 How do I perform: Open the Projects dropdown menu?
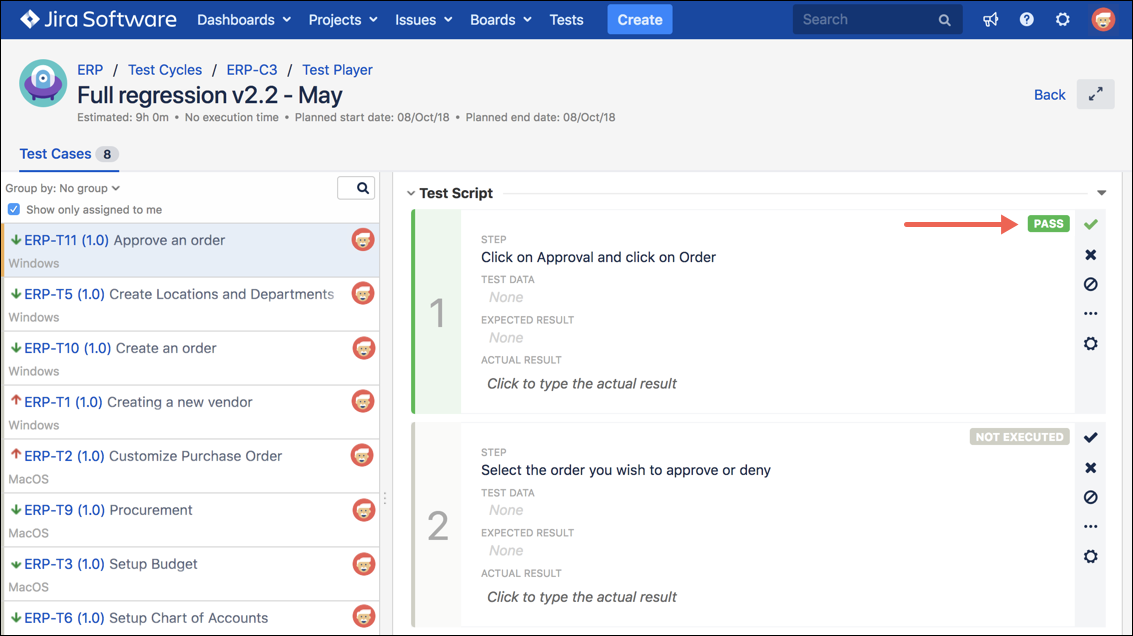coord(343,20)
